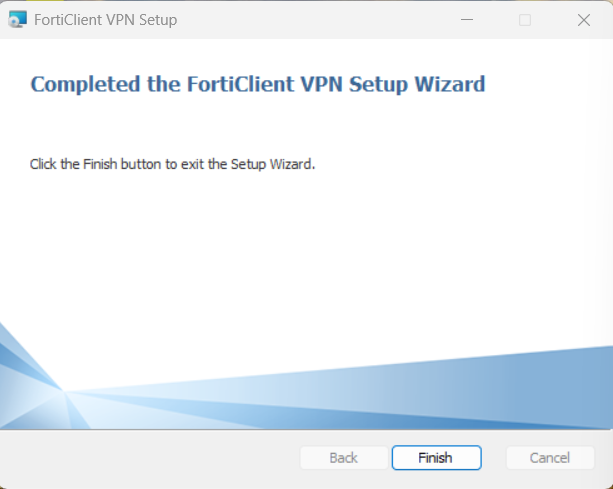Click the grayed-out Cancel button
Screen dimensions: 613x489
click(550, 458)
